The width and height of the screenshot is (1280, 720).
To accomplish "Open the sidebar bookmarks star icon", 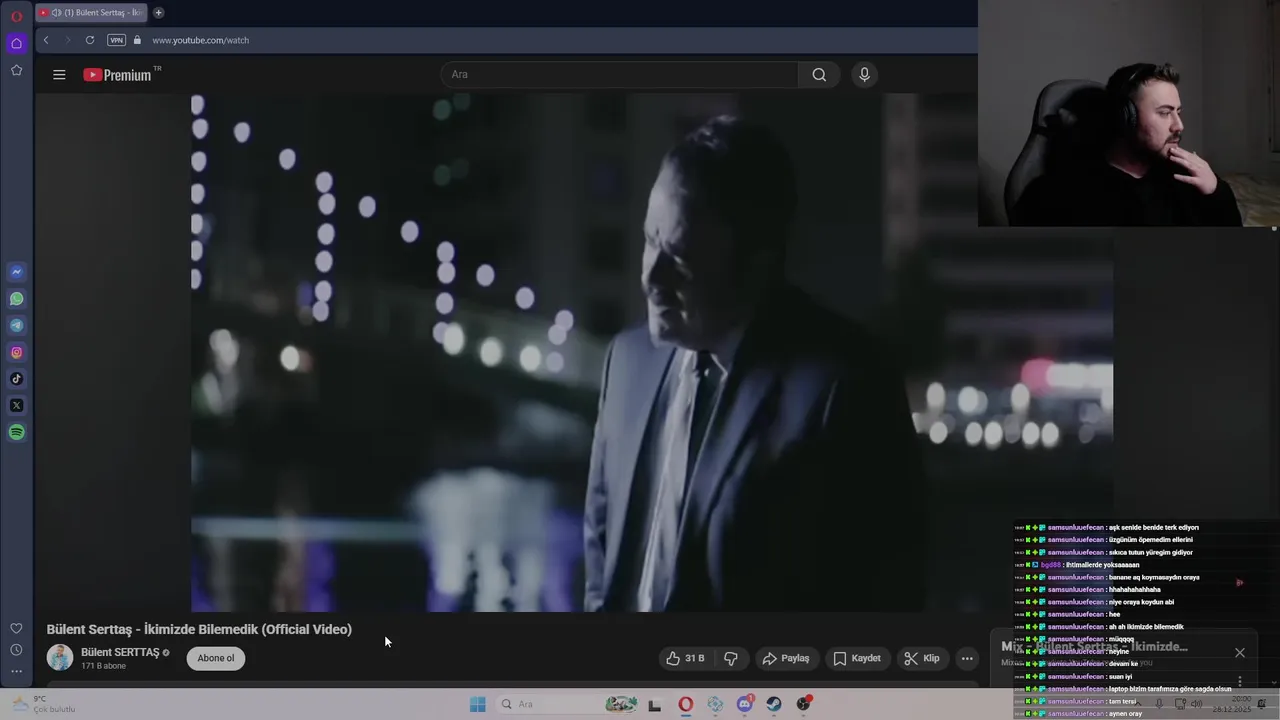I will click(16, 70).
